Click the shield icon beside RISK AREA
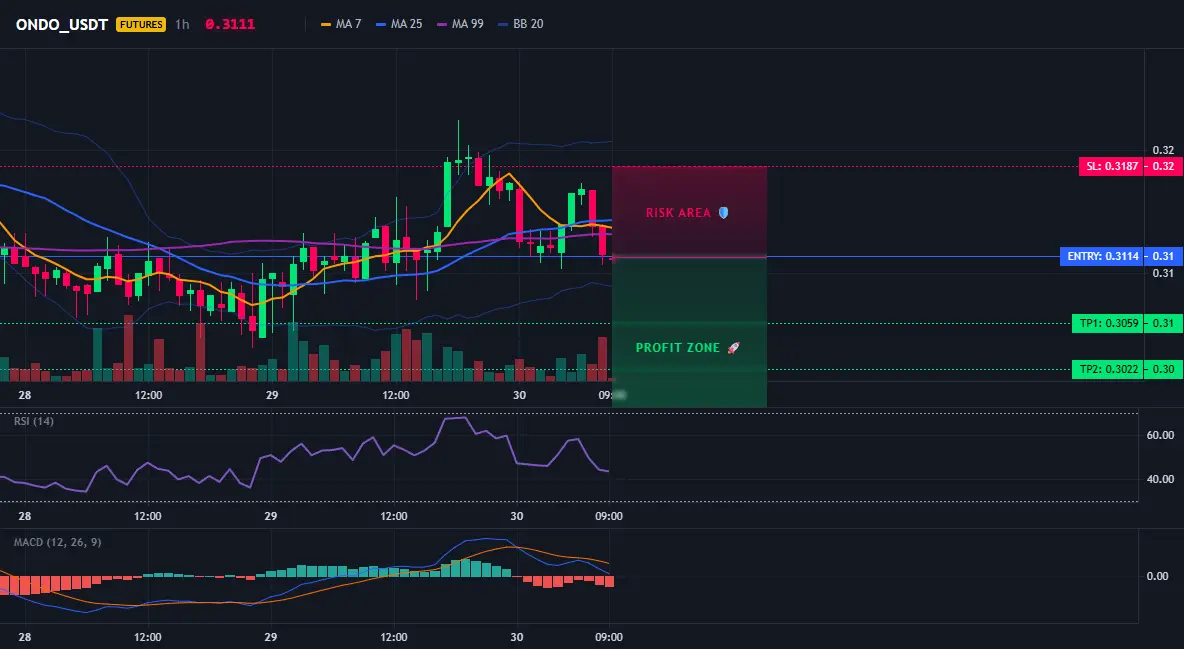The image size is (1184, 649). tap(723, 213)
